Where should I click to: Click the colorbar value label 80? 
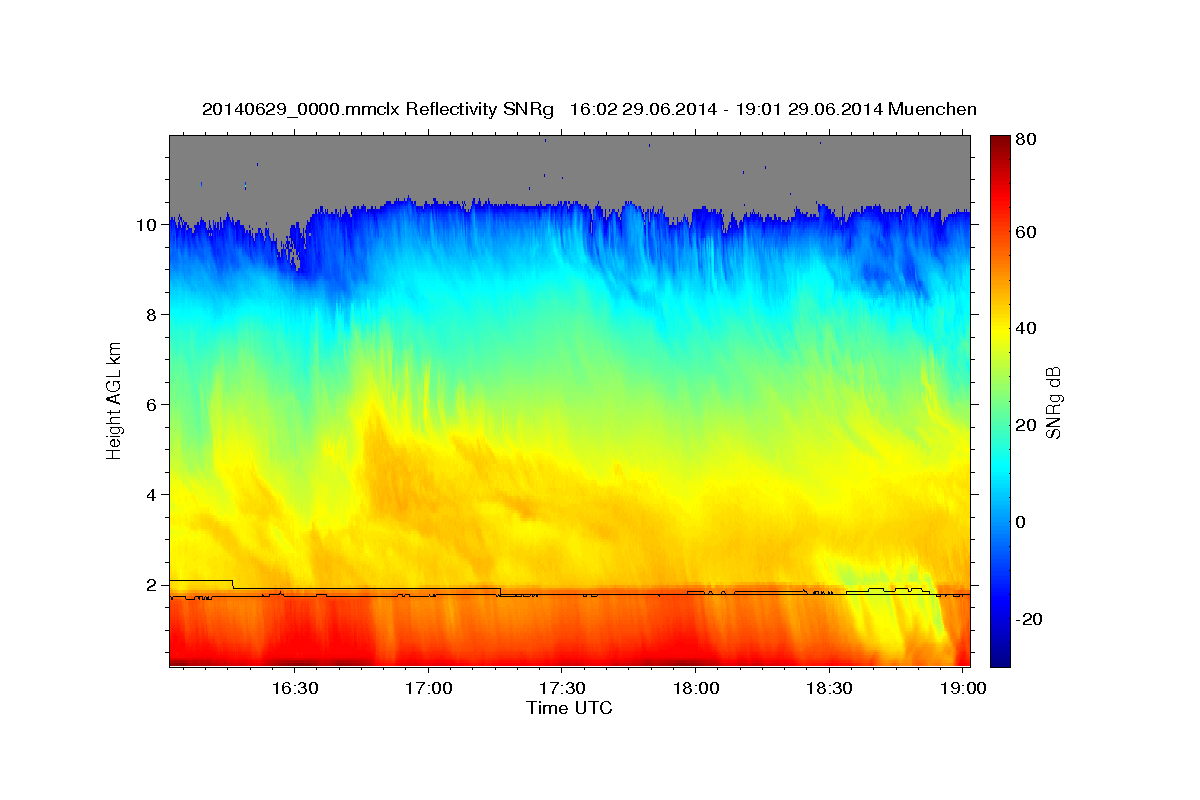coord(1026,141)
